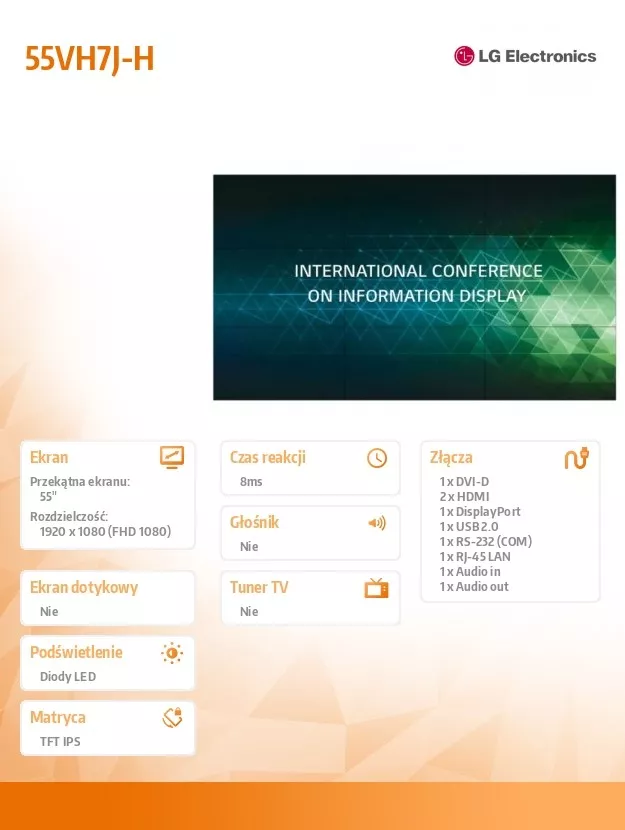Viewport: 625px width, 830px height.
Task: Click the clock icon in Czas reakcji card
Action: [377, 458]
